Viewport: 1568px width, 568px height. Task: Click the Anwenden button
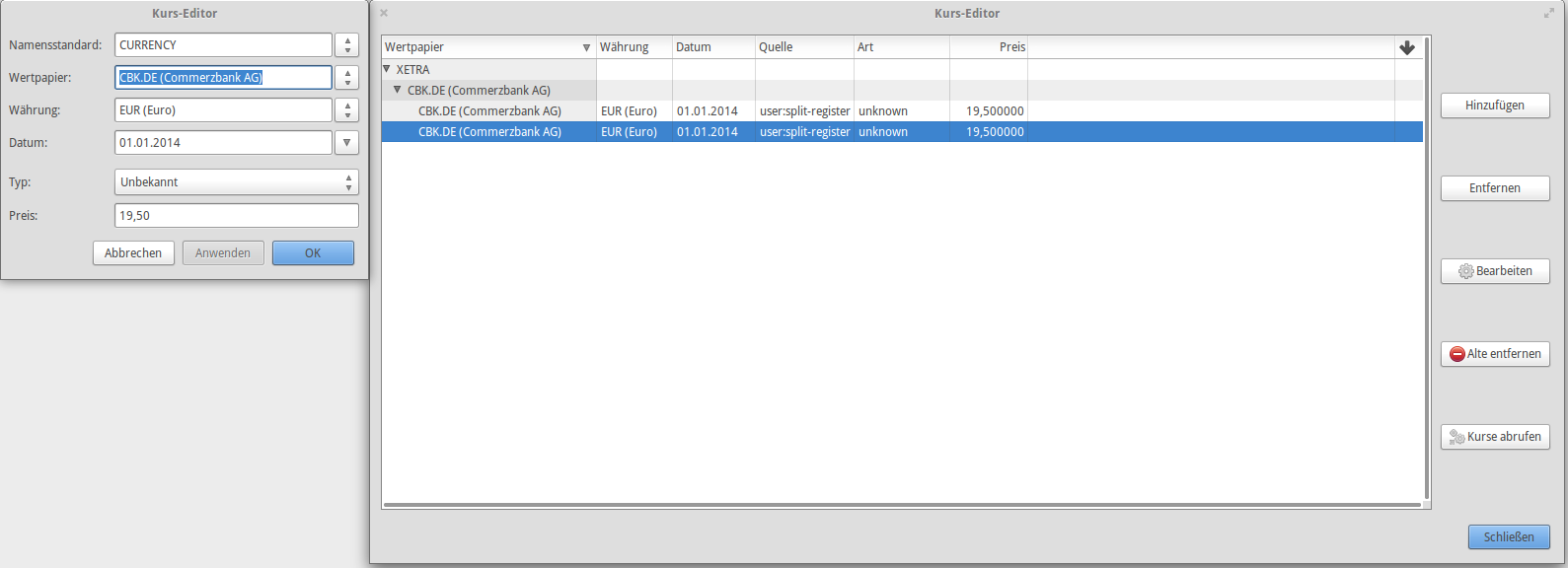(223, 253)
